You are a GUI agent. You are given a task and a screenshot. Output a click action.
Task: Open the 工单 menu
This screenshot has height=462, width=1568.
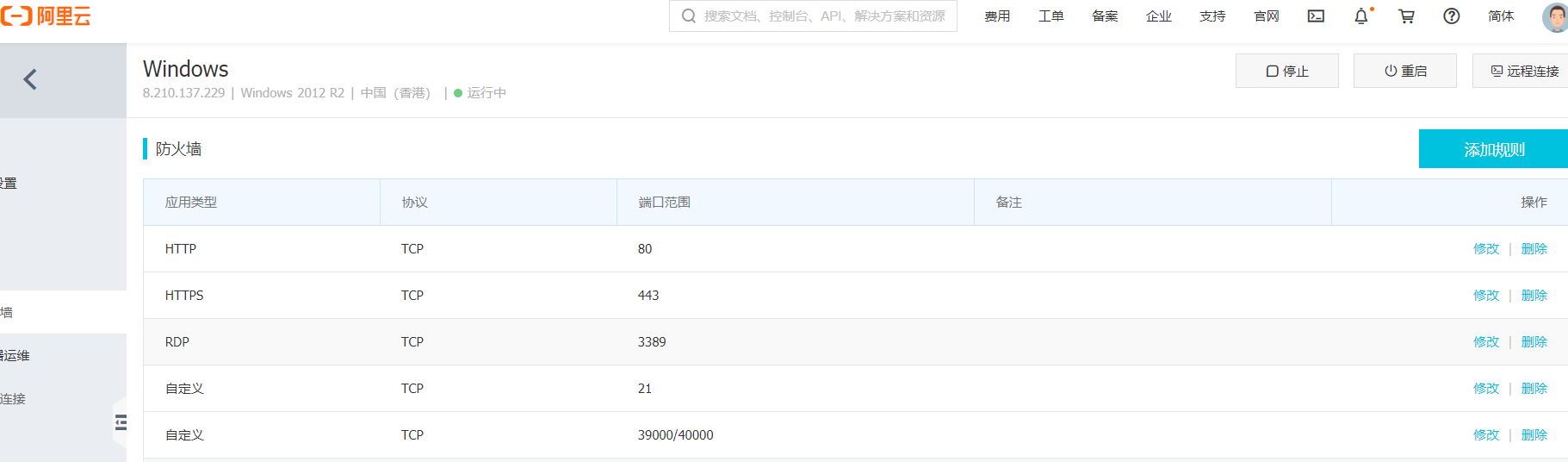[1051, 16]
